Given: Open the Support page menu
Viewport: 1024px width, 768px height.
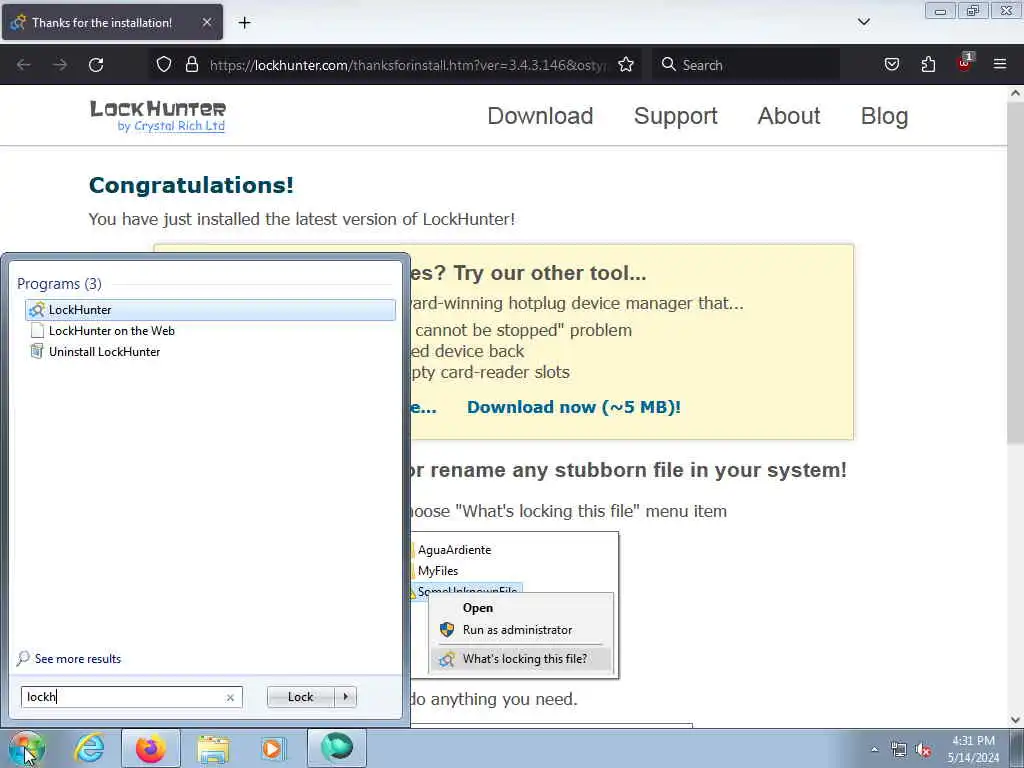Looking at the screenshot, I should pos(675,116).
